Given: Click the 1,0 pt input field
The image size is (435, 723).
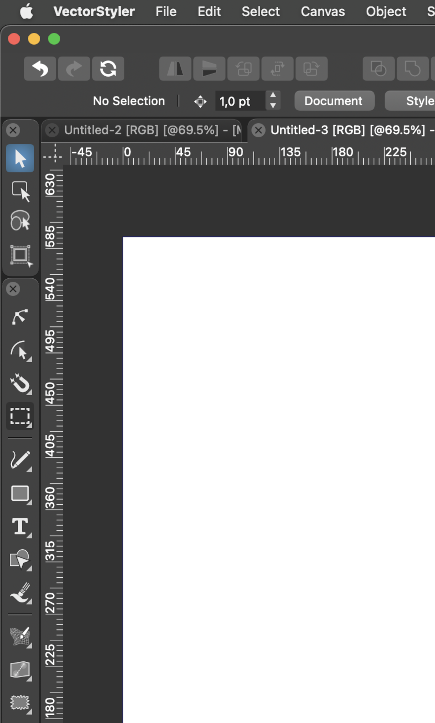Looking at the screenshot, I should [x=240, y=101].
